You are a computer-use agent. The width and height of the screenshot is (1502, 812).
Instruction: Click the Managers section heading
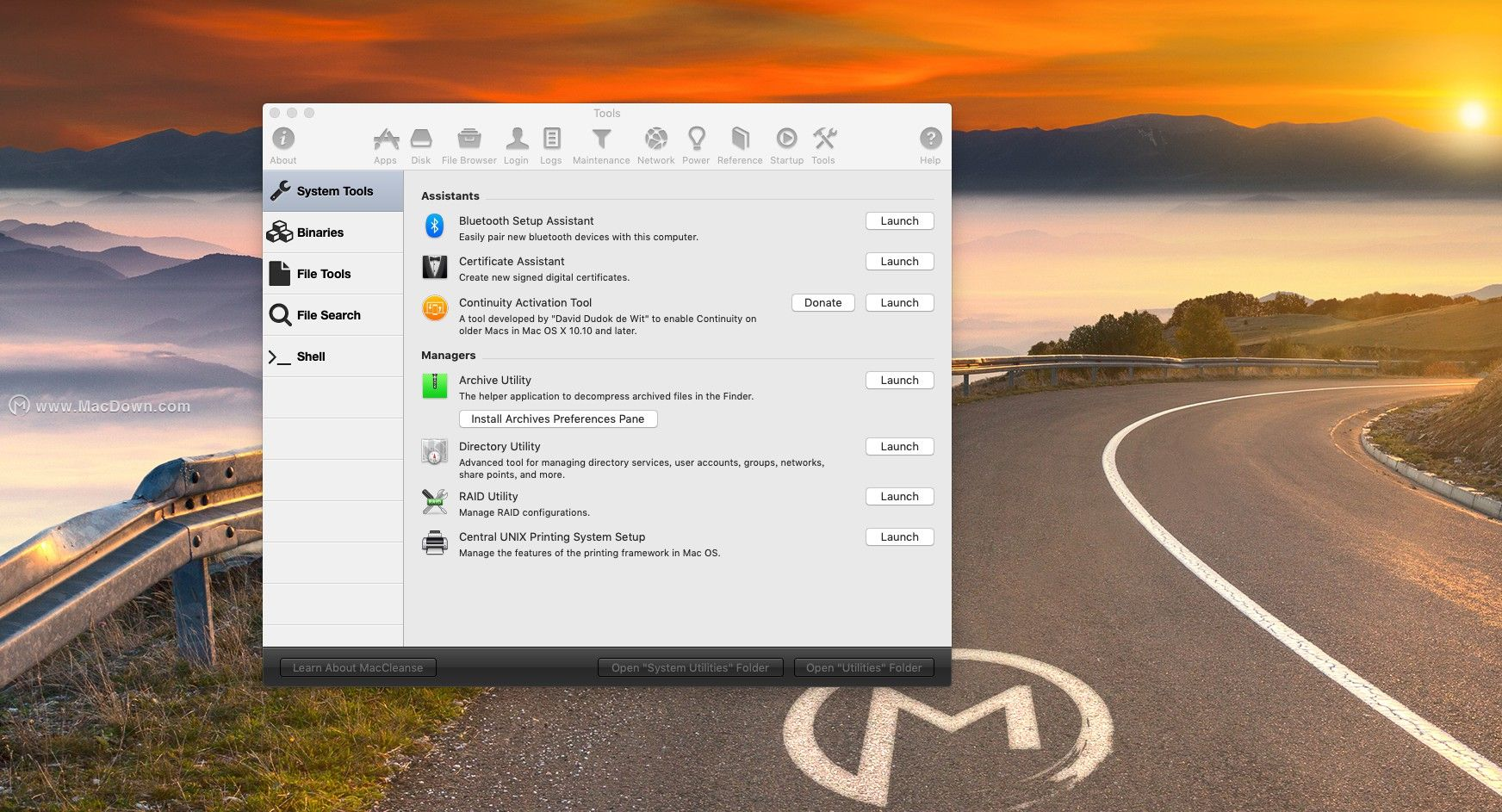coord(449,356)
